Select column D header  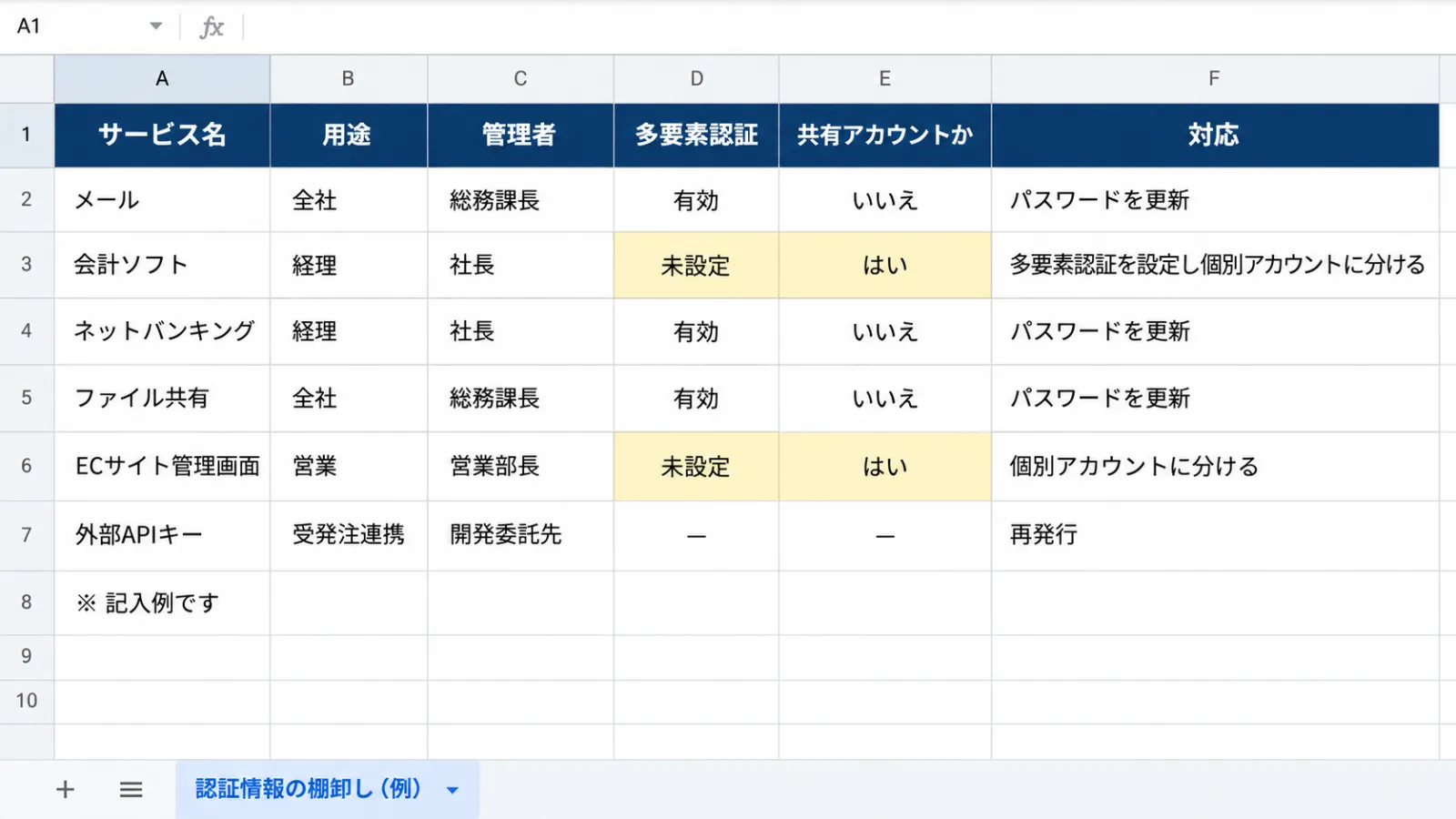(696, 79)
